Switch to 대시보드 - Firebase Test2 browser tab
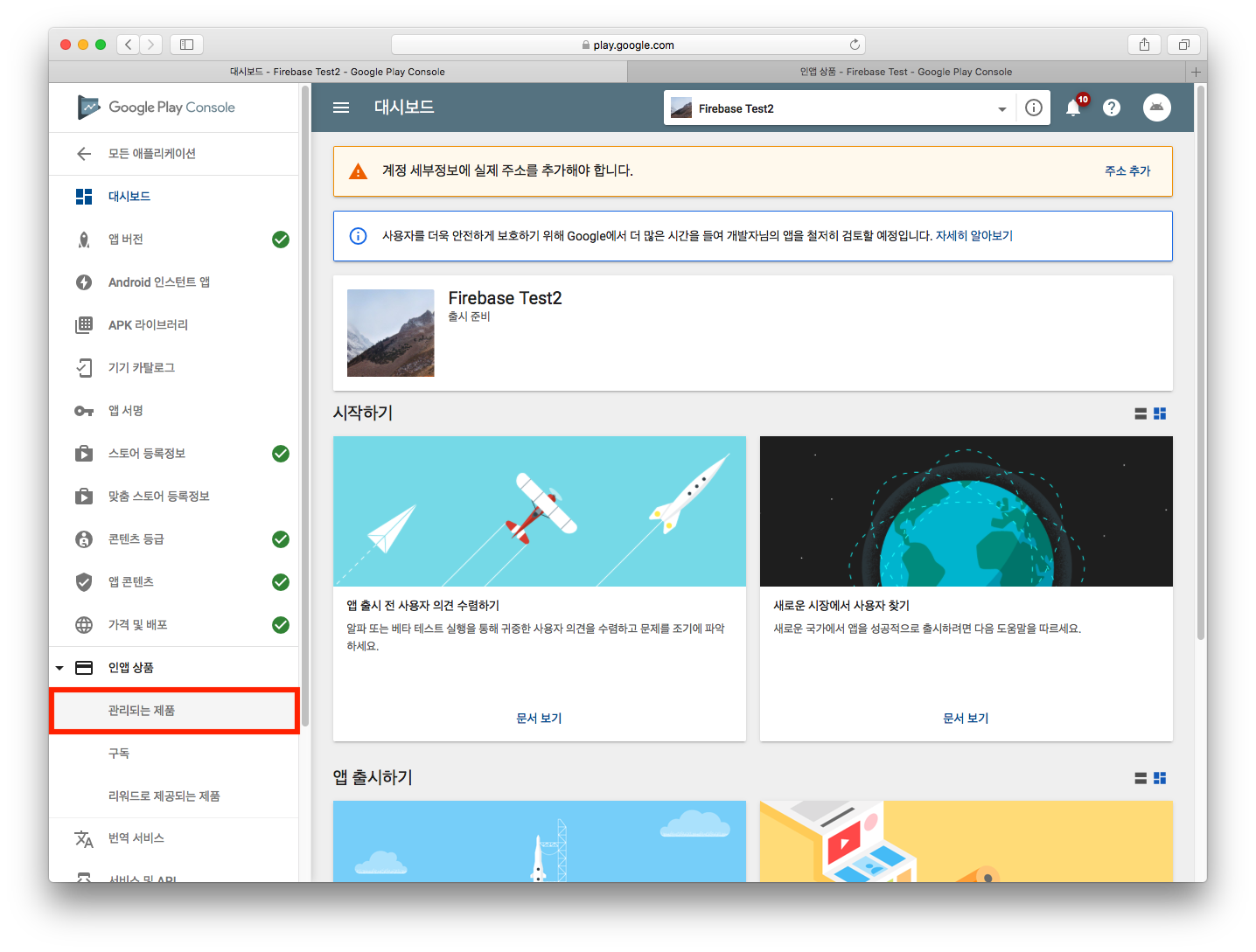 point(338,72)
